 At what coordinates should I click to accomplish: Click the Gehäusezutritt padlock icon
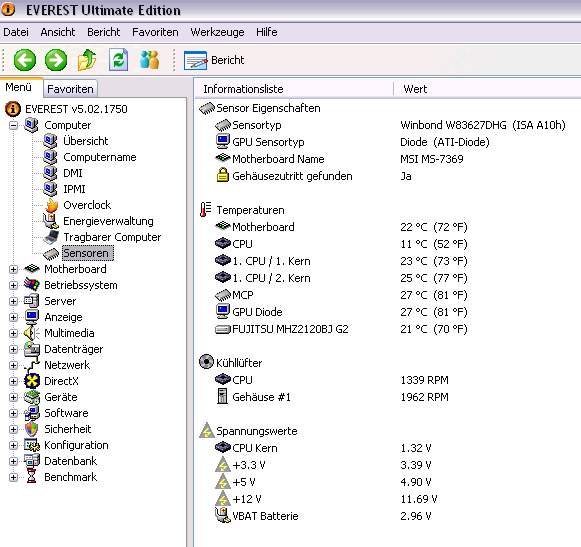tap(222, 175)
